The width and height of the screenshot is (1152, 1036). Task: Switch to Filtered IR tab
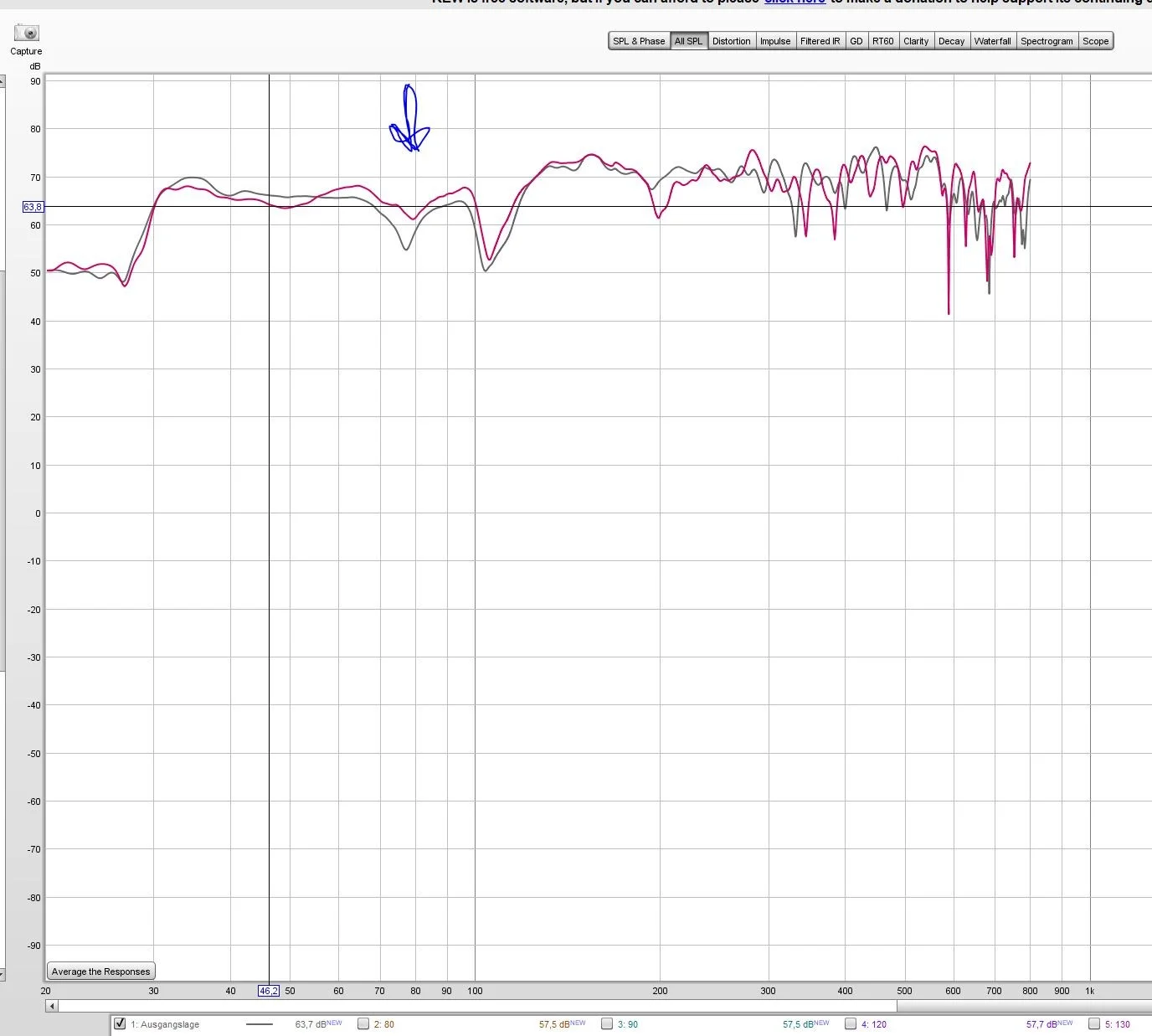pos(820,41)
